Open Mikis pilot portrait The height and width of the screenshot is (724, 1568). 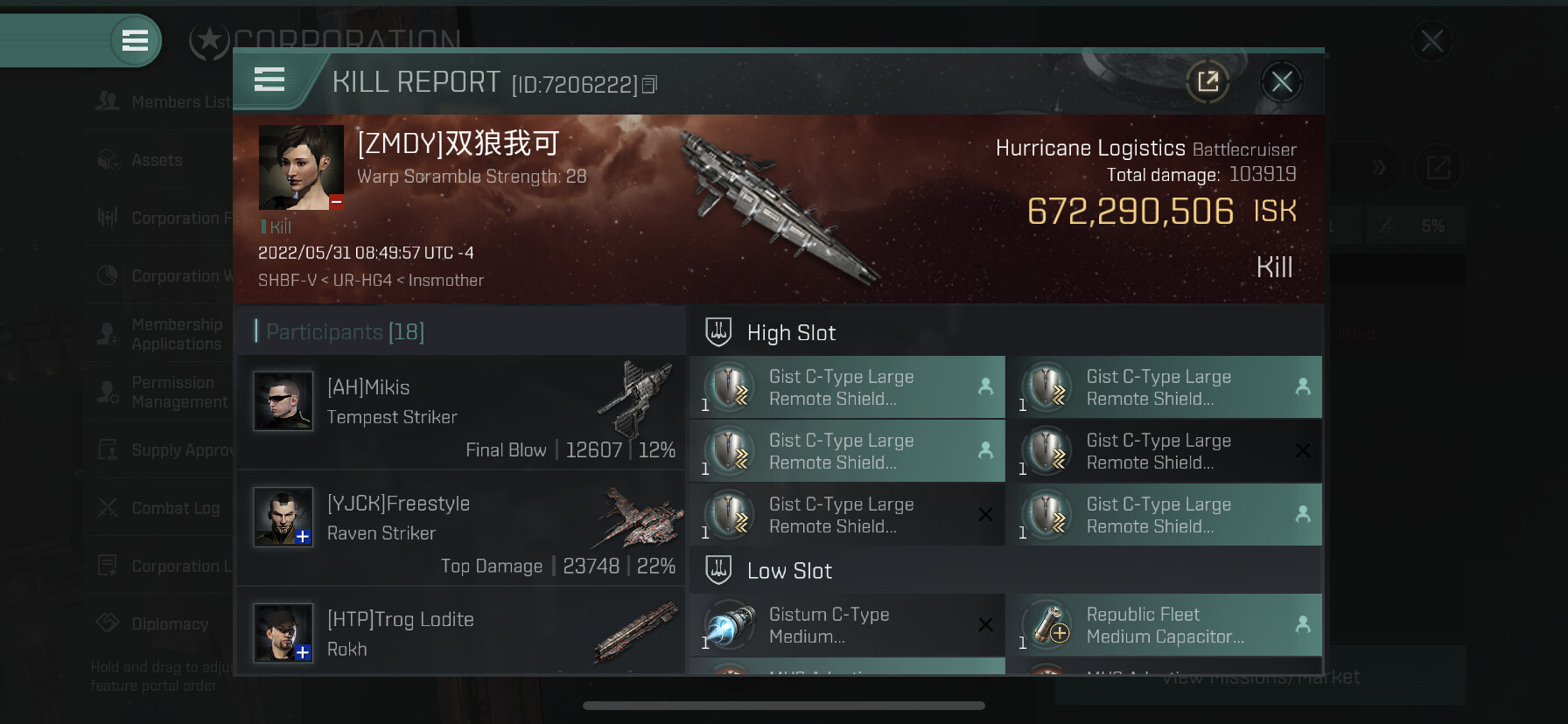(283, 400)
